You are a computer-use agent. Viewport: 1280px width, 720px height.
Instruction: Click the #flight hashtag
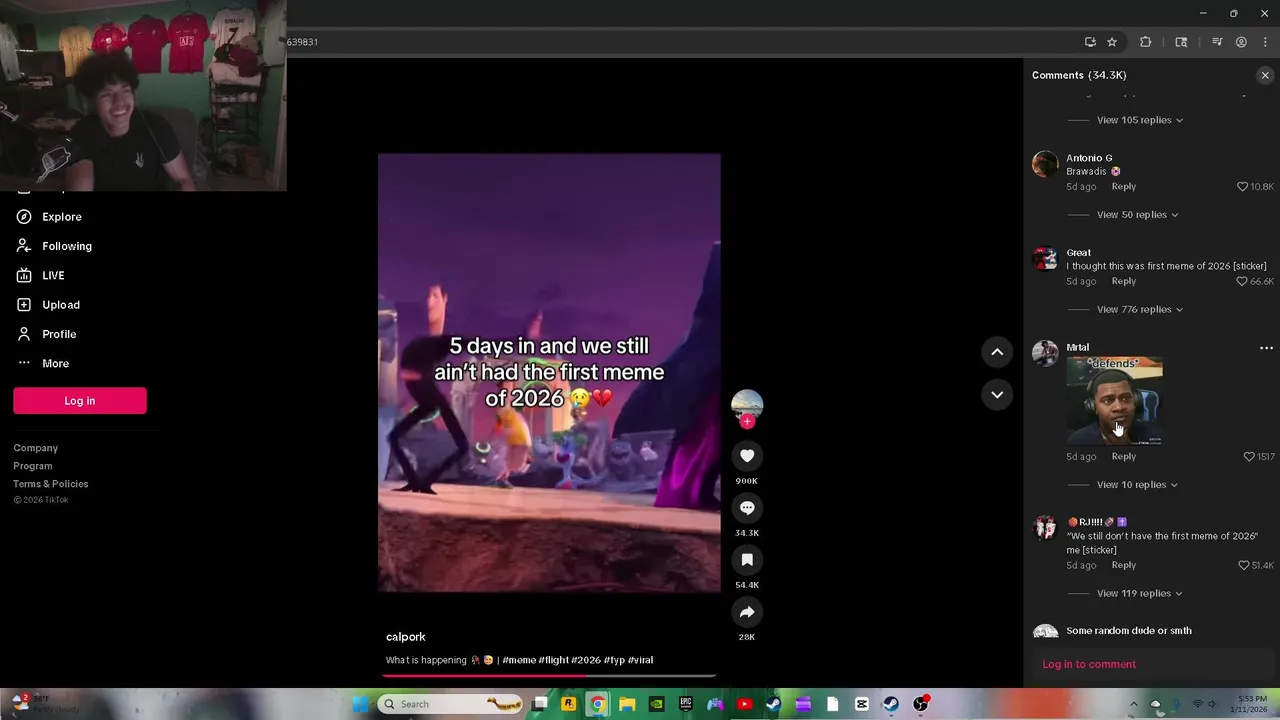[x=553, y=660]
